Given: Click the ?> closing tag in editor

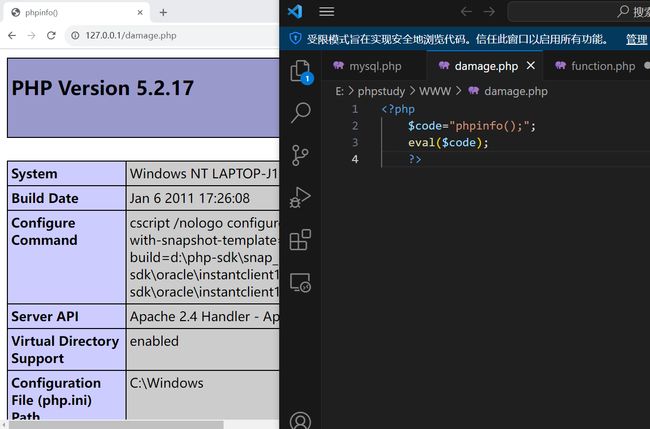Looking at the screenshot, I should (x=415, y=159).
